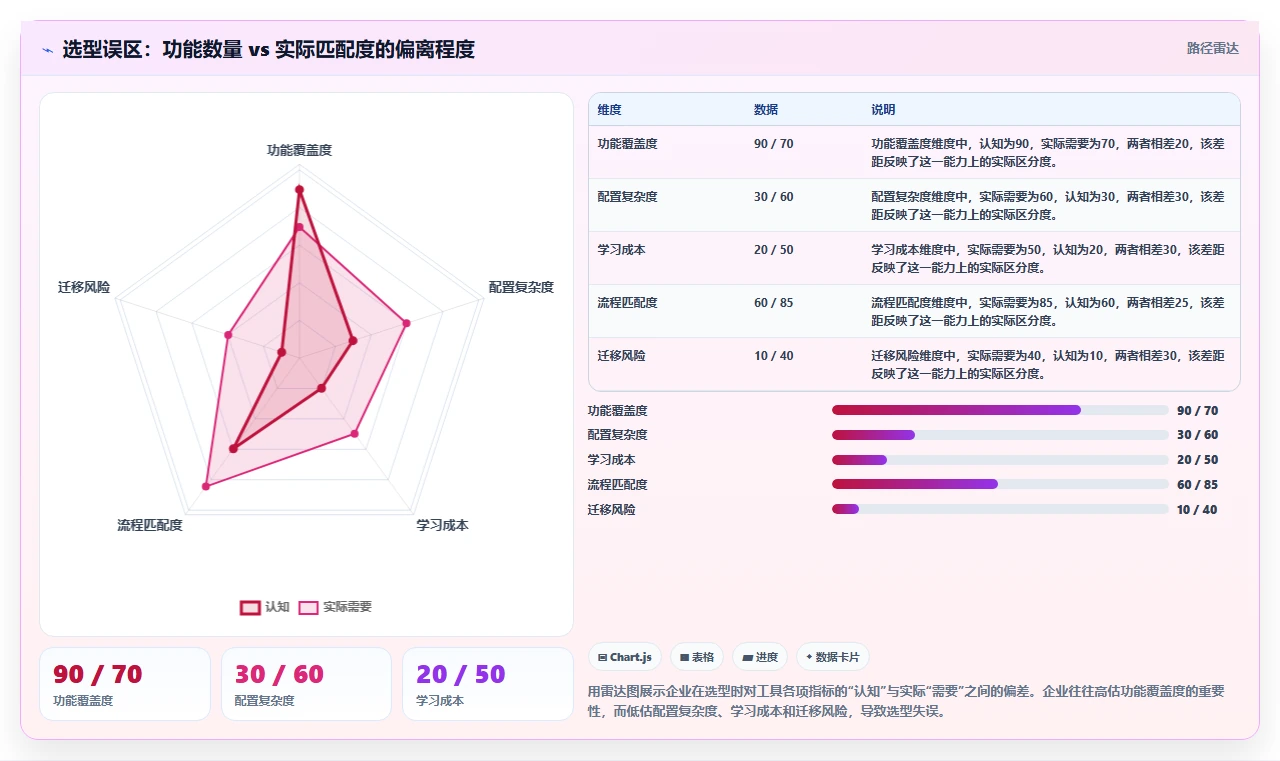
Task: Select the Chart.js tag
Action: pos(625,657)
